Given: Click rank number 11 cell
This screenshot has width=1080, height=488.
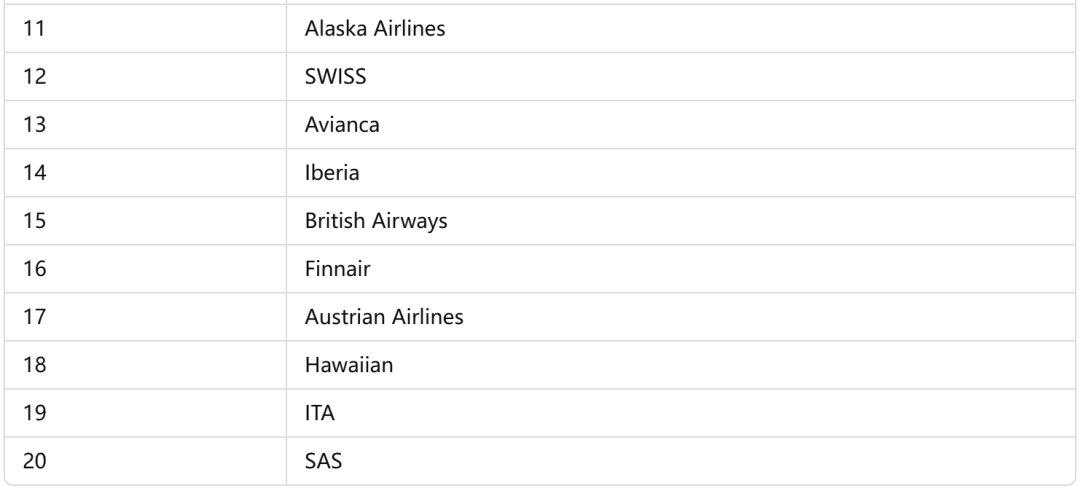Looking at the screenshot, I should (x=145, y=28).
